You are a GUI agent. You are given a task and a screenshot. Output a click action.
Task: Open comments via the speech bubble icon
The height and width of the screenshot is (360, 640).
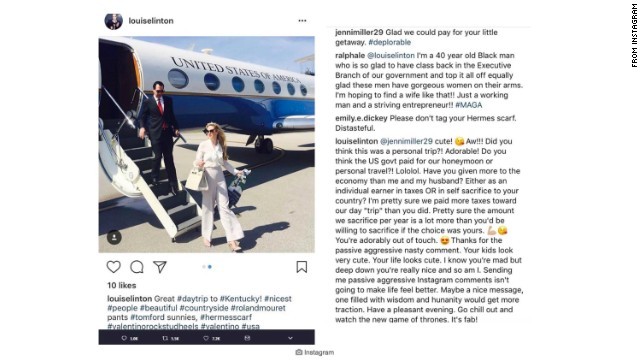(x=137, y=267)
